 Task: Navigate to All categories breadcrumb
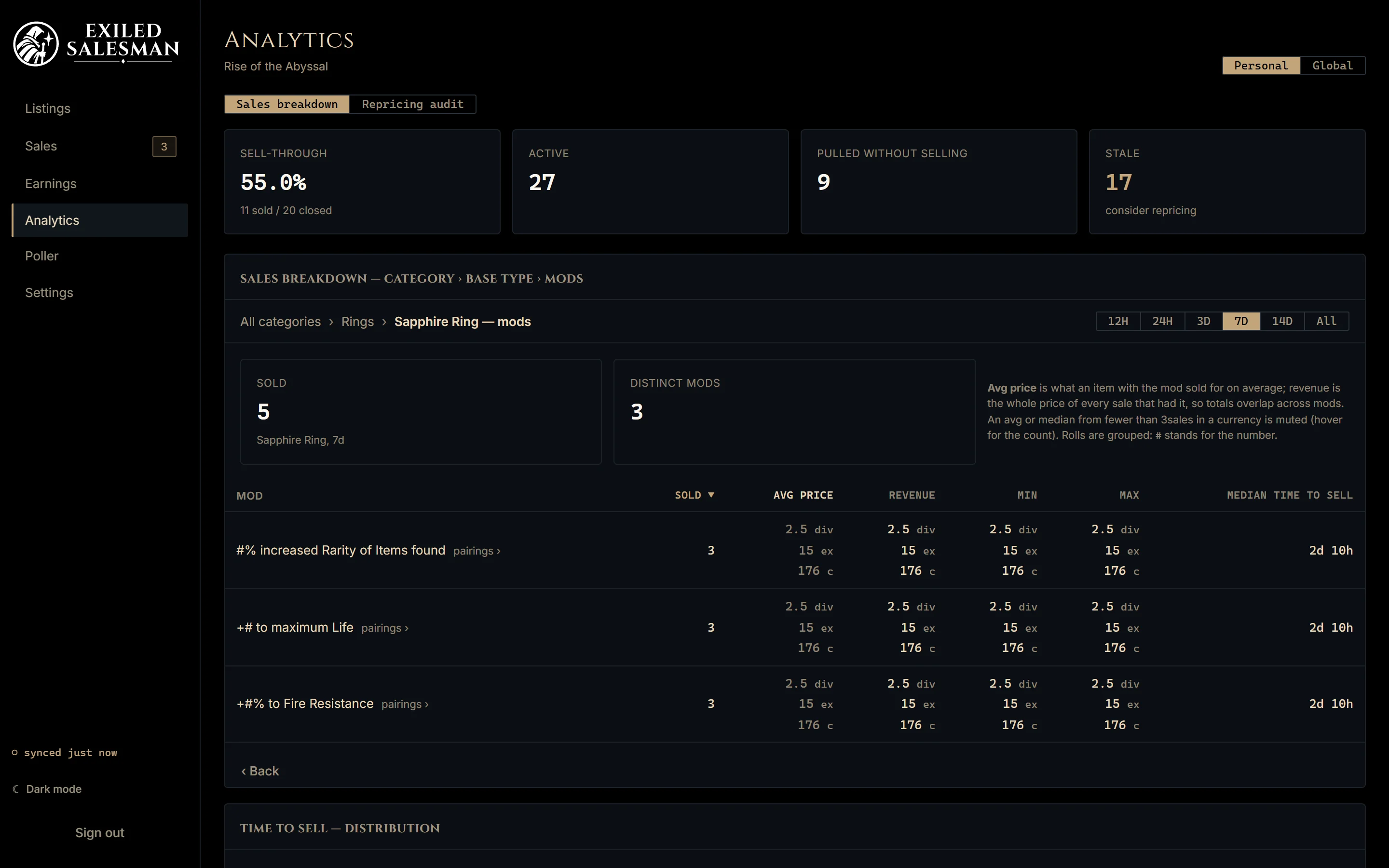pyautogui.click(x=281, y=322)
